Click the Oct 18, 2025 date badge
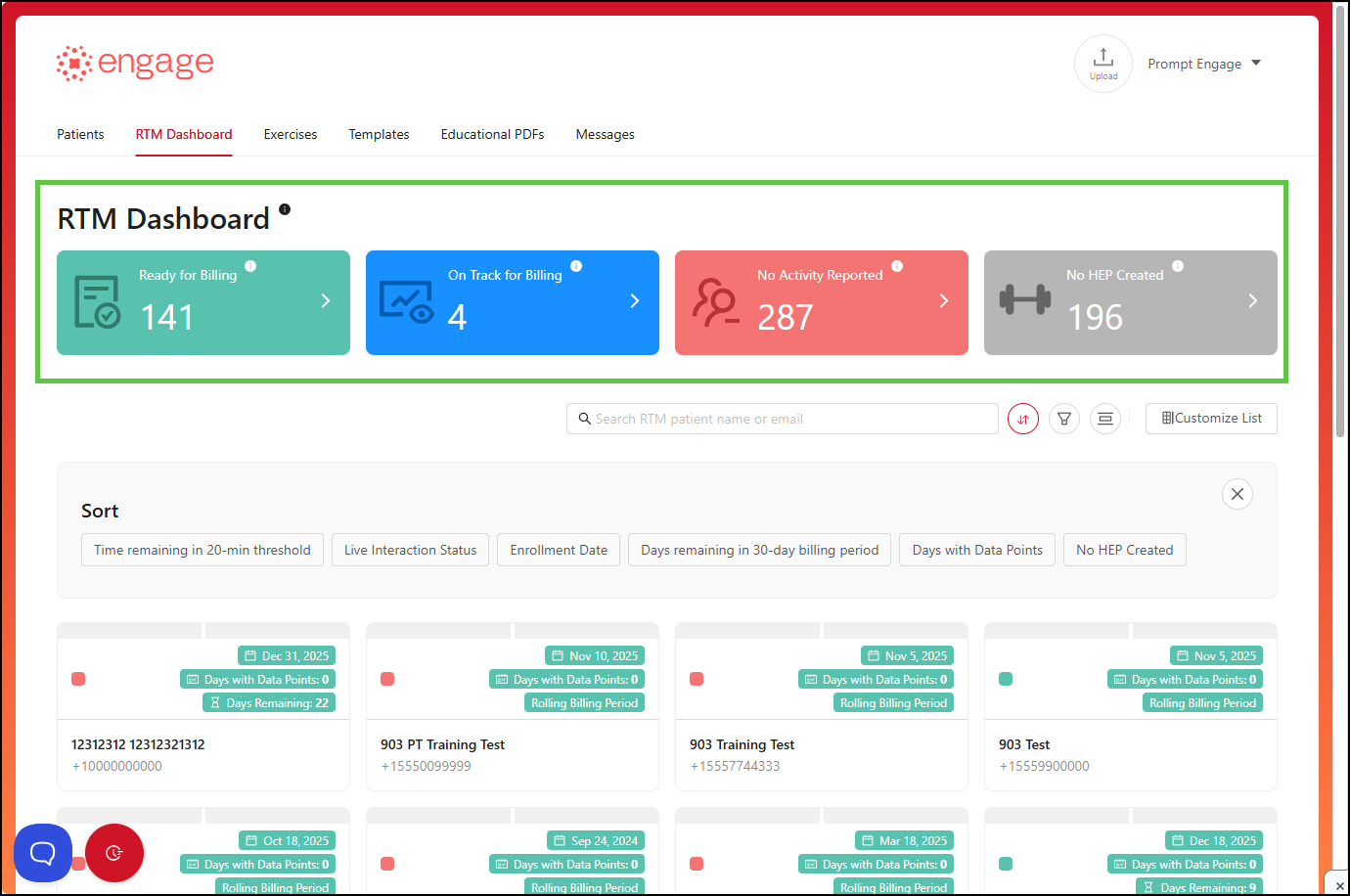The width and height of the screenshot is (1350, 896). 288,840
